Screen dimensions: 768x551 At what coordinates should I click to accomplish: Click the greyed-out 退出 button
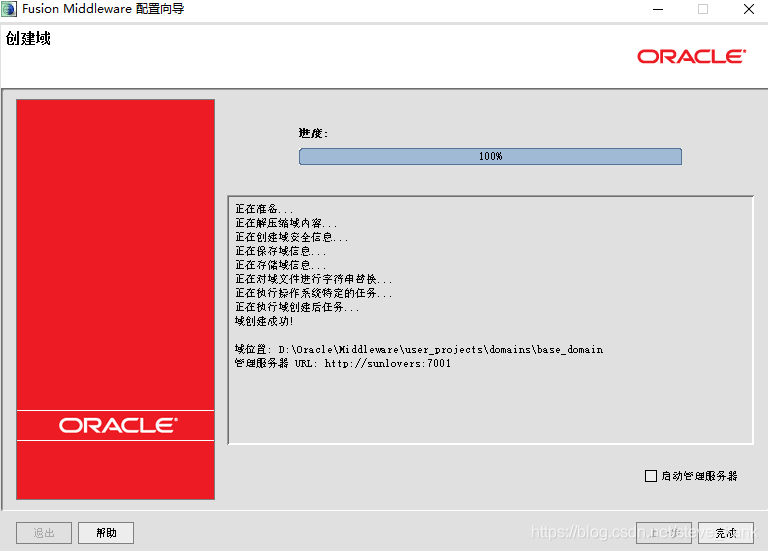click(x=44, y=533)
